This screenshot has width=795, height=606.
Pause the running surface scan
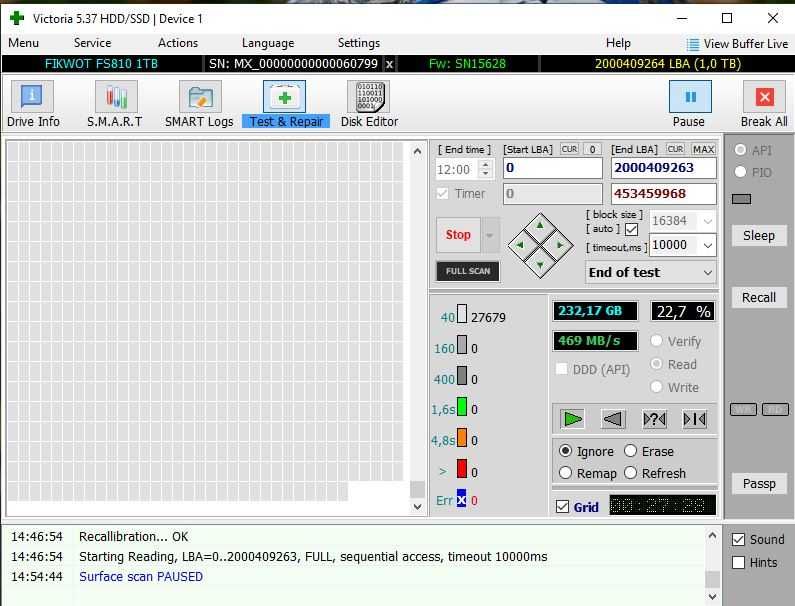point(690,96)
